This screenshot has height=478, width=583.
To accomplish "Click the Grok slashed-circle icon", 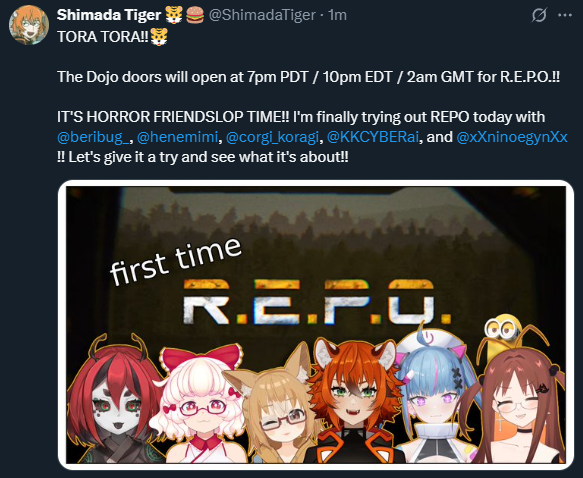I will [539, 15].
